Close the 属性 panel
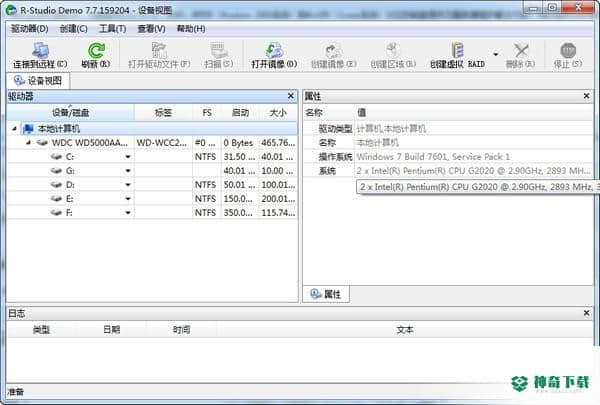 coord(586,96)
